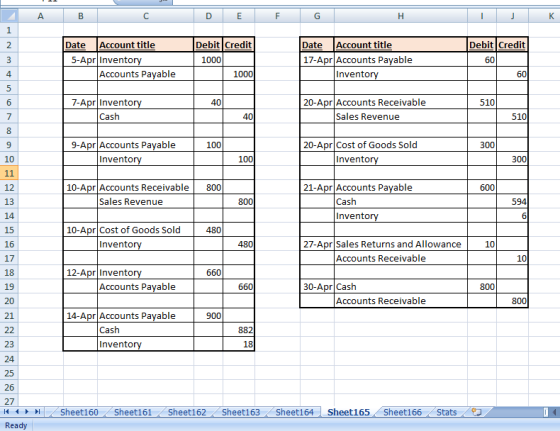Select the 12-Apr date cell

(80, 273)
